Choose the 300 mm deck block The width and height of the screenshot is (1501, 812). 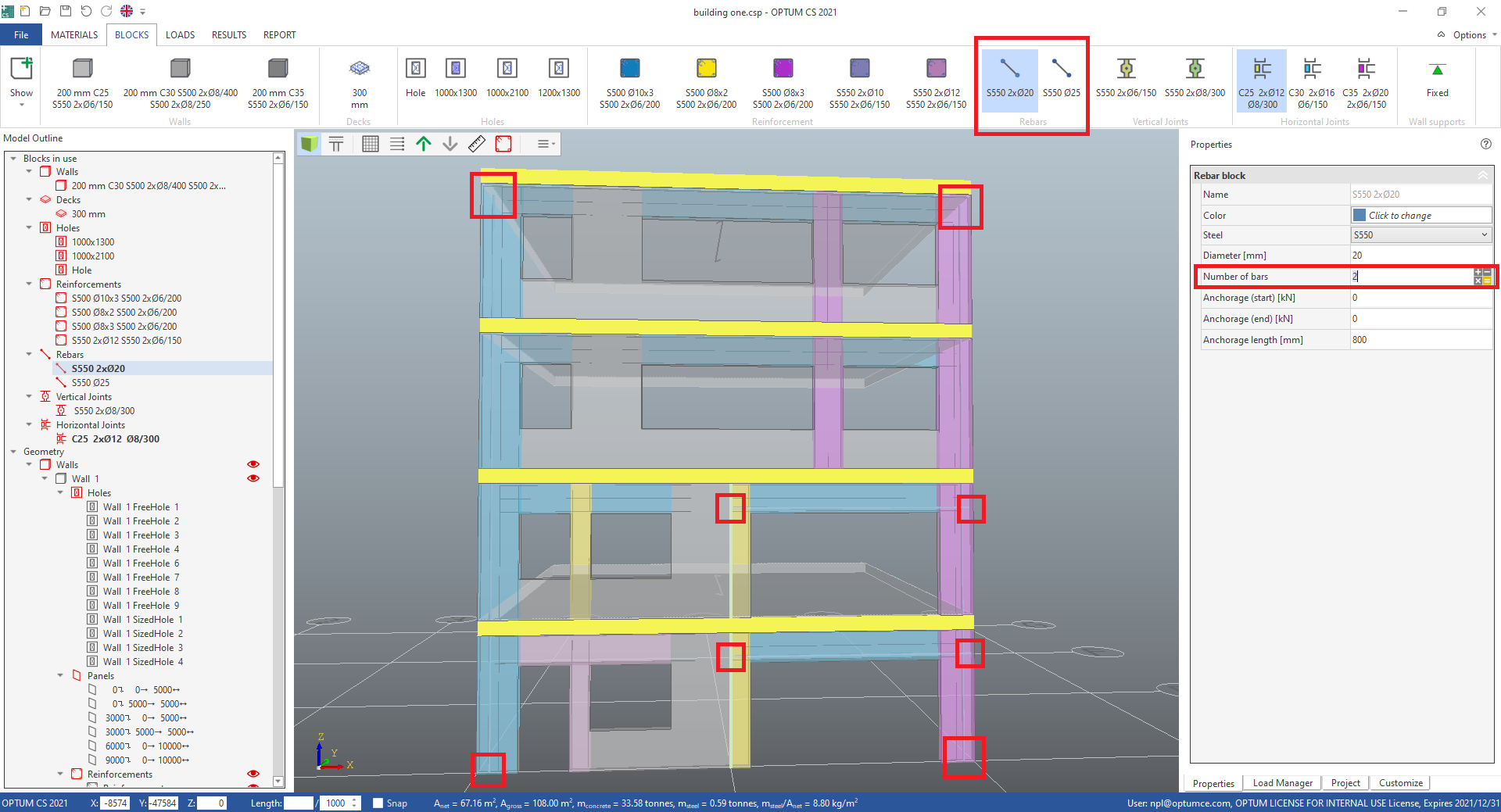pos(359,78)
